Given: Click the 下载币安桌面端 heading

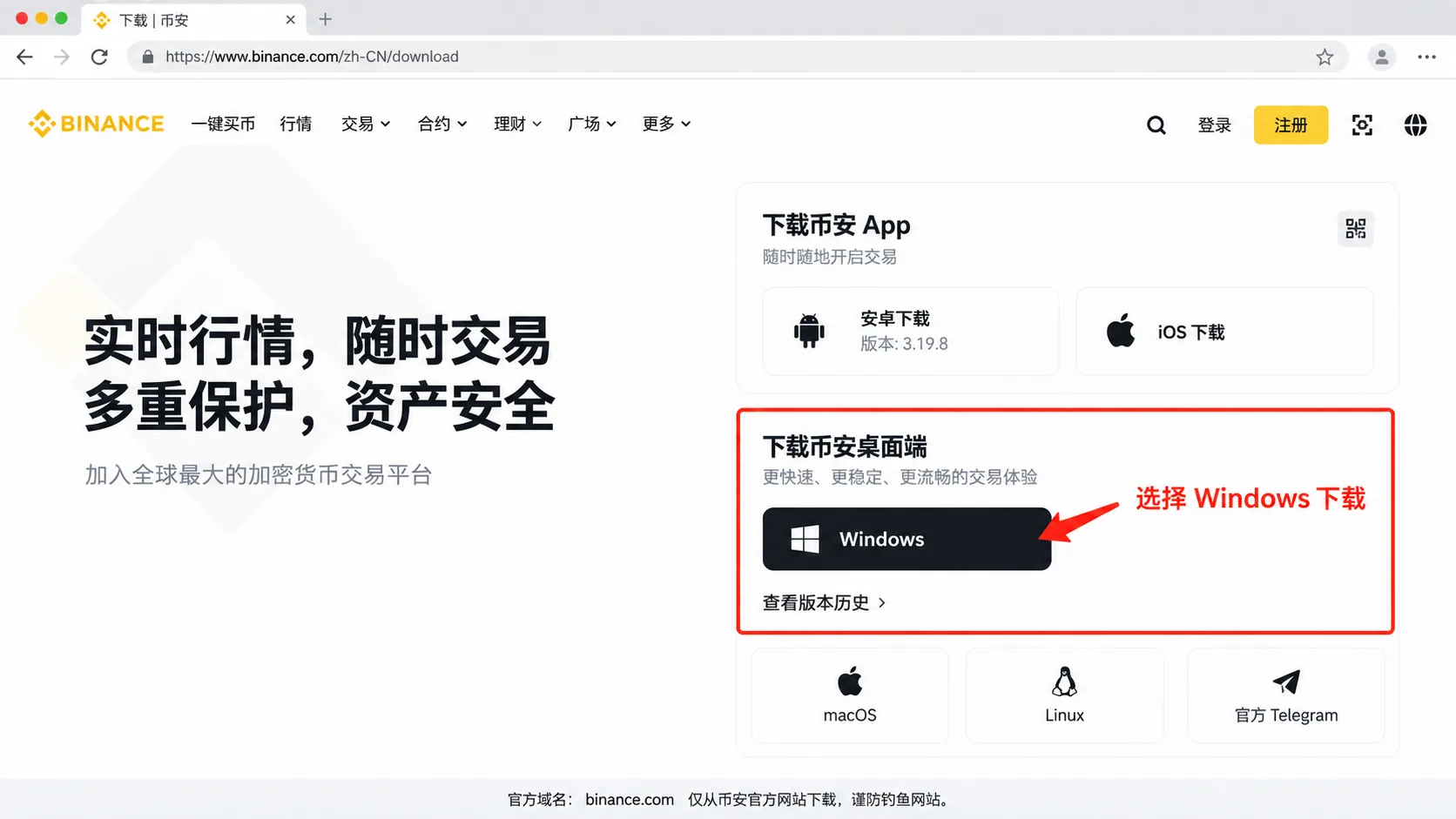Looking at the screenshot, I should tap(845, 446).
